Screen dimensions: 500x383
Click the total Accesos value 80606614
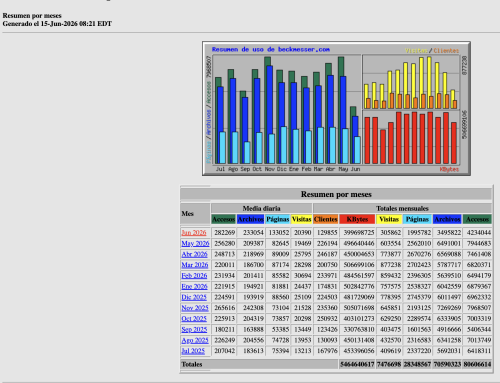[477, 364]
